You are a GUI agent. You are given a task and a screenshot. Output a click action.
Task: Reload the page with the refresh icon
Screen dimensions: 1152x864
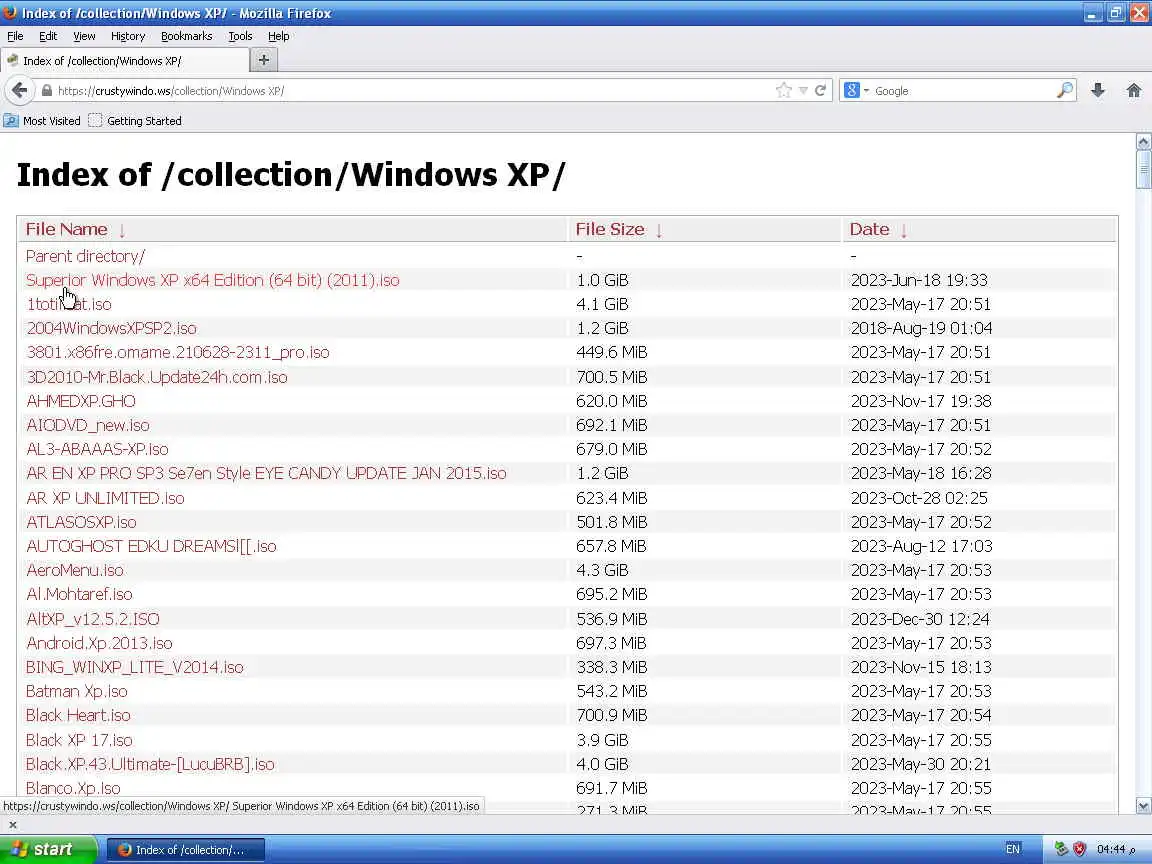coord(821,90)
